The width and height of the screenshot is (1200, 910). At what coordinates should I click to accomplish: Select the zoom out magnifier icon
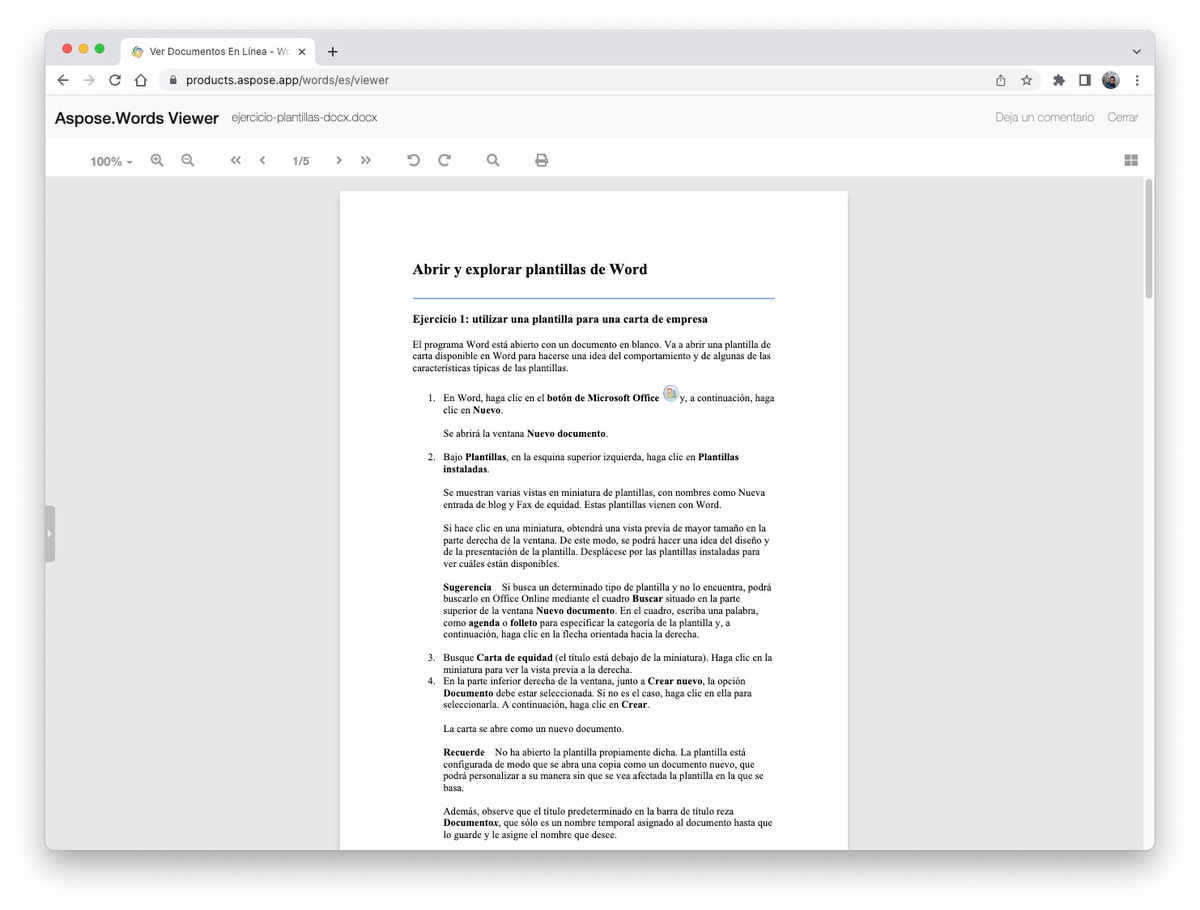pyautogui.click(x=188, y=160)
